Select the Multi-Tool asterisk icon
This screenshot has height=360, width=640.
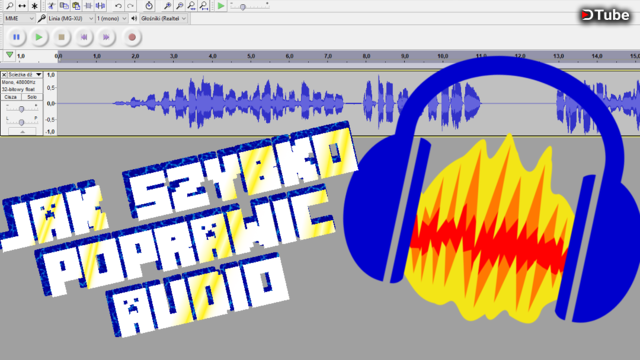pyautogui.click(x=34, y=6)
